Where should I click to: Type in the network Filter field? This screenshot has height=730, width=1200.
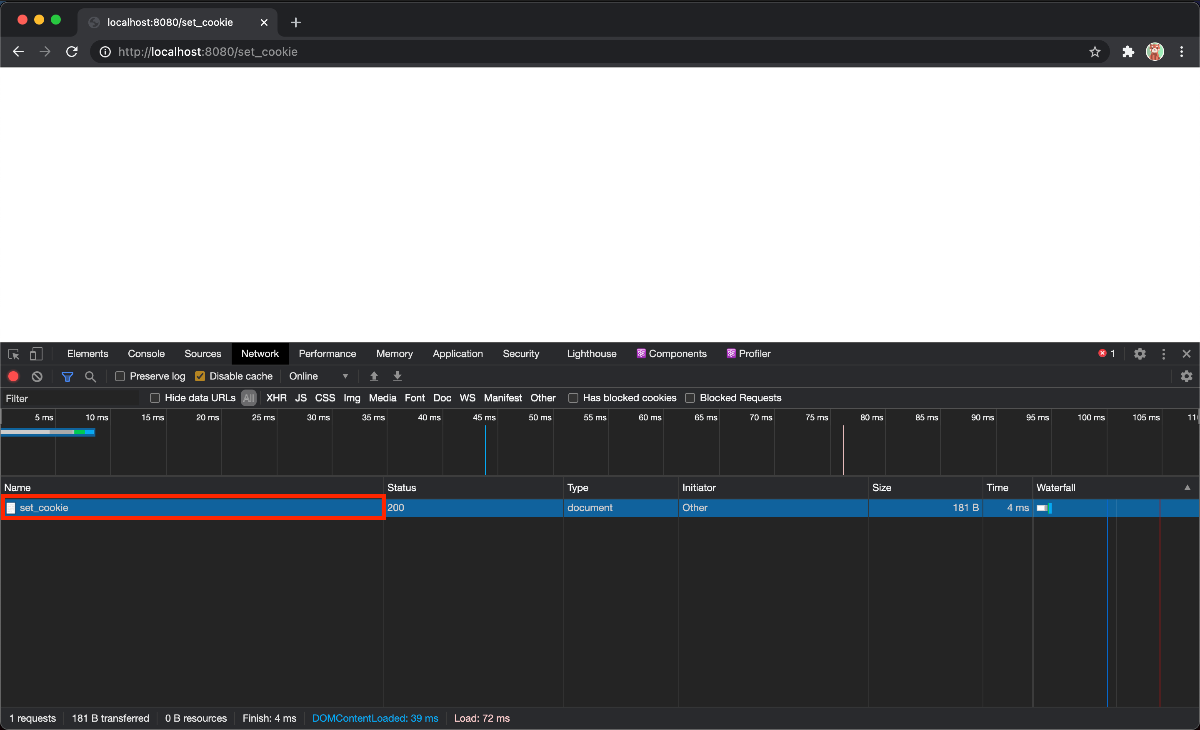pyautogui.click(x=70, y=398)
